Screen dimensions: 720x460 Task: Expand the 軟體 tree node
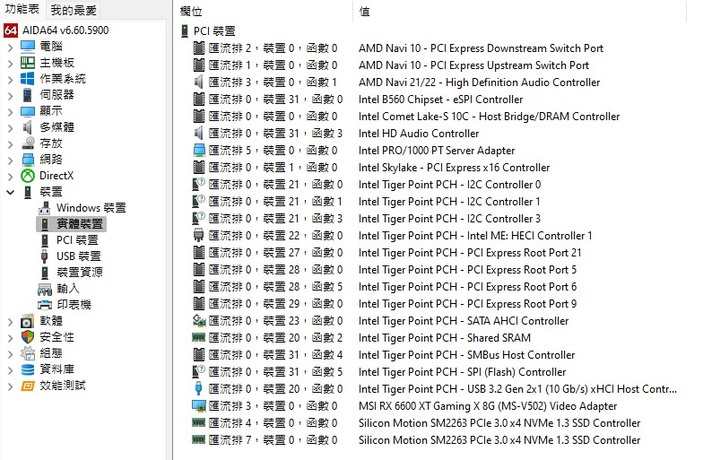(10, 322)
